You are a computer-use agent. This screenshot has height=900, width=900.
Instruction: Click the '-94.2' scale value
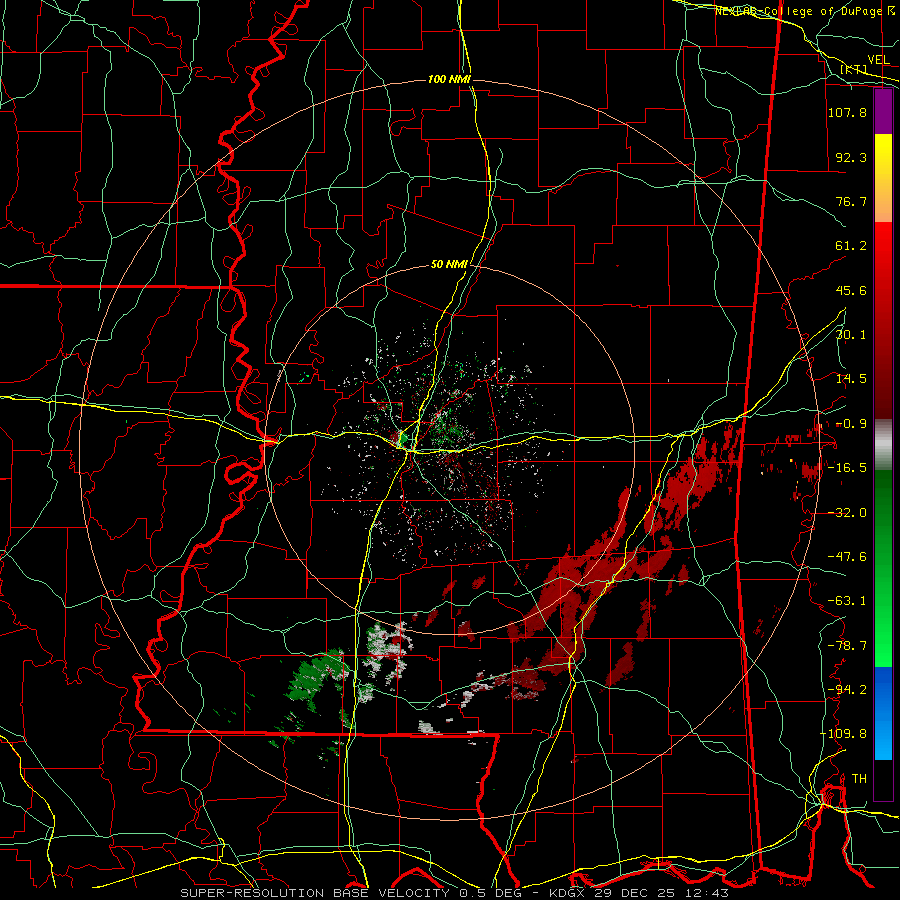[x=847, y=689]
